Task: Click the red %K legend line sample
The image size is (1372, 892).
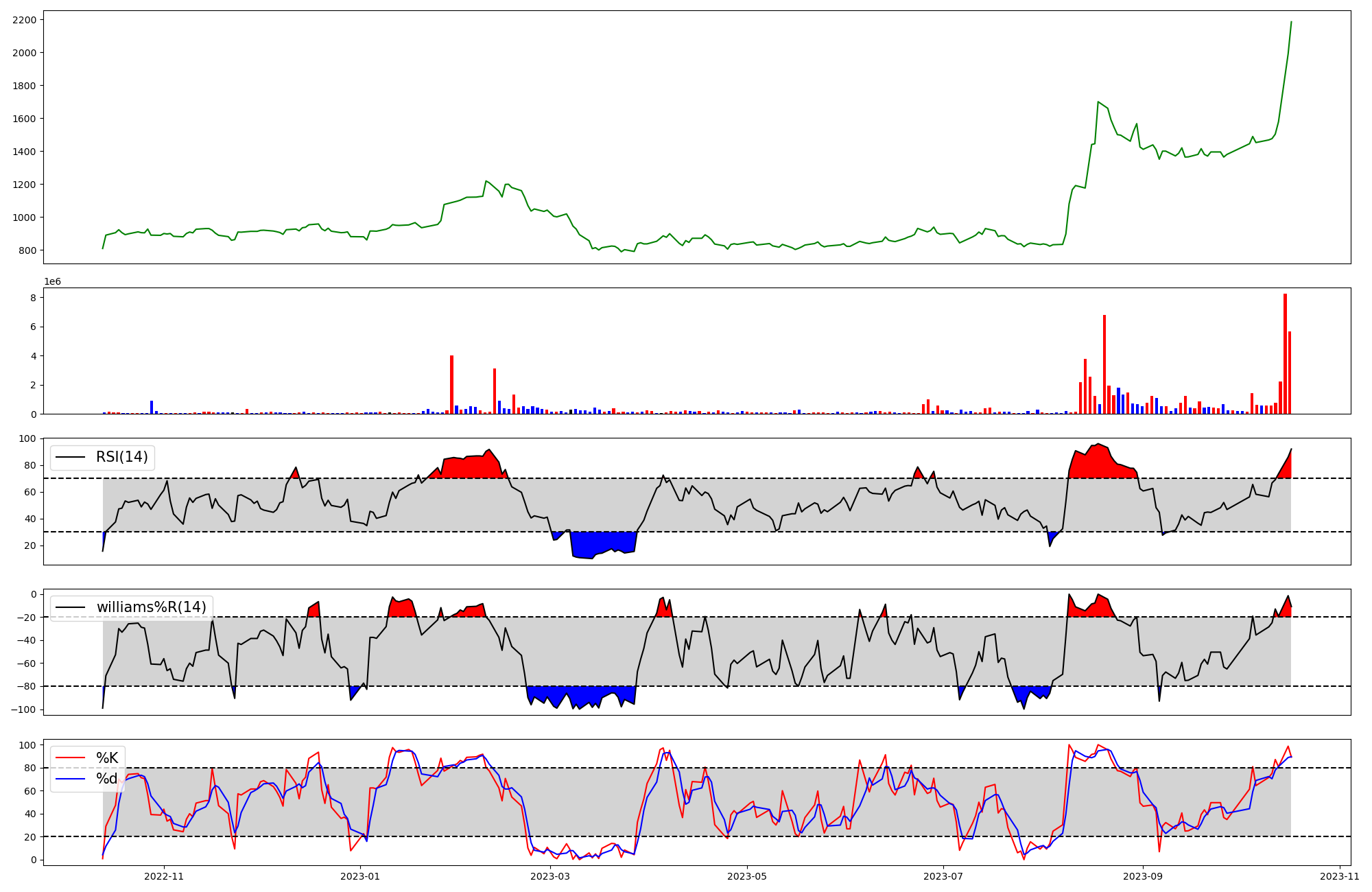Action: [x=70, y=758]
